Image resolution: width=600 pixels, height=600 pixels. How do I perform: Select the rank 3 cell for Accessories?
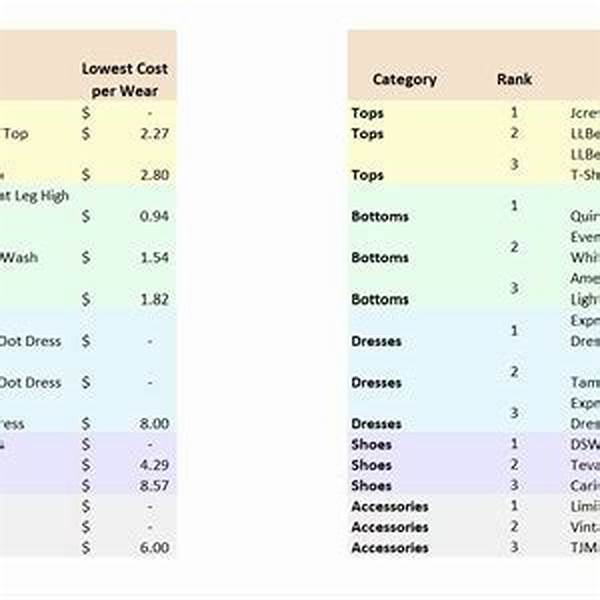pos(514,547)
